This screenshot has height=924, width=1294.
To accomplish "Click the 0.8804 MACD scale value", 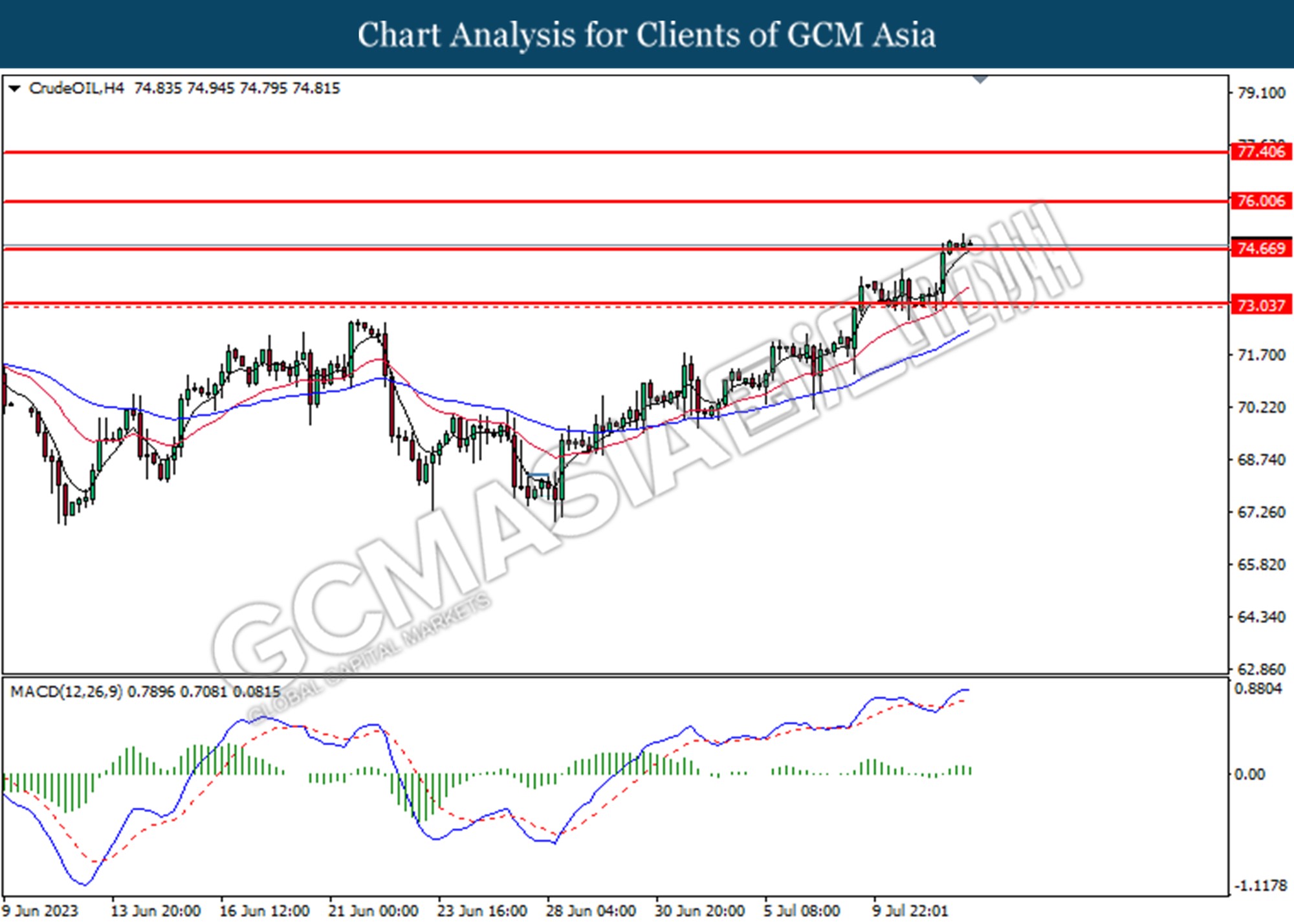I will [x=1258, y=688].
